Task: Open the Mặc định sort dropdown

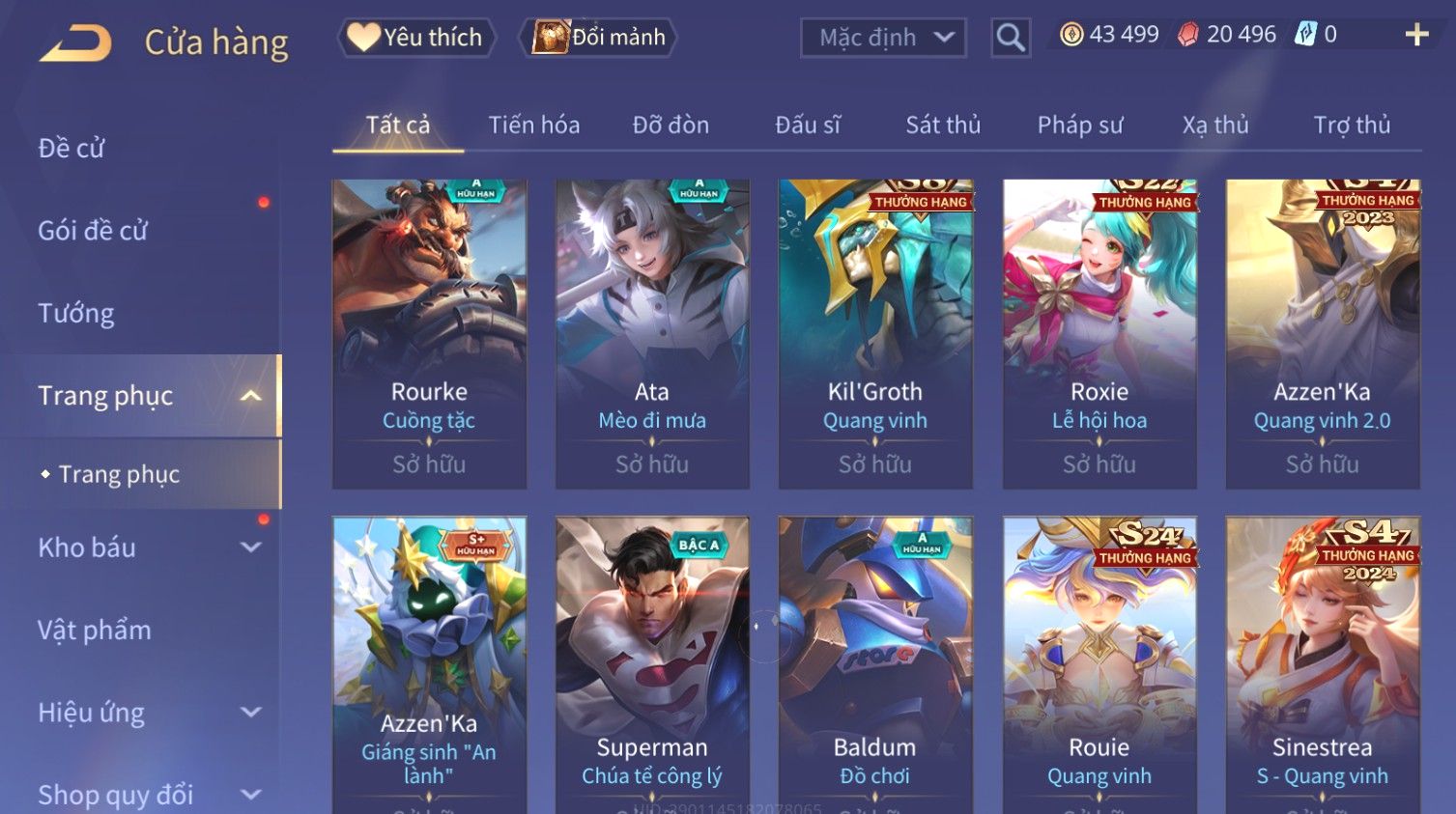Action: [x=883, y=38]
